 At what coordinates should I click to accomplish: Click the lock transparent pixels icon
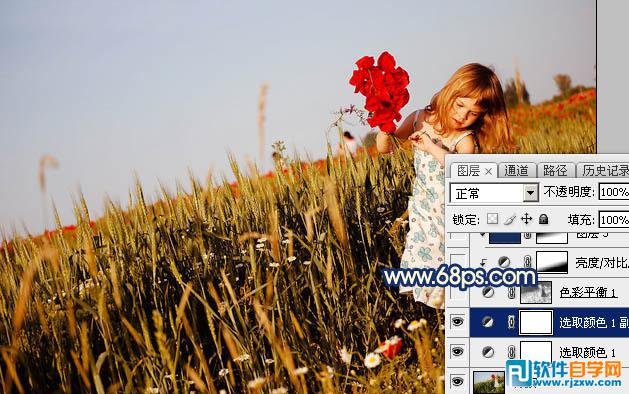492,219
